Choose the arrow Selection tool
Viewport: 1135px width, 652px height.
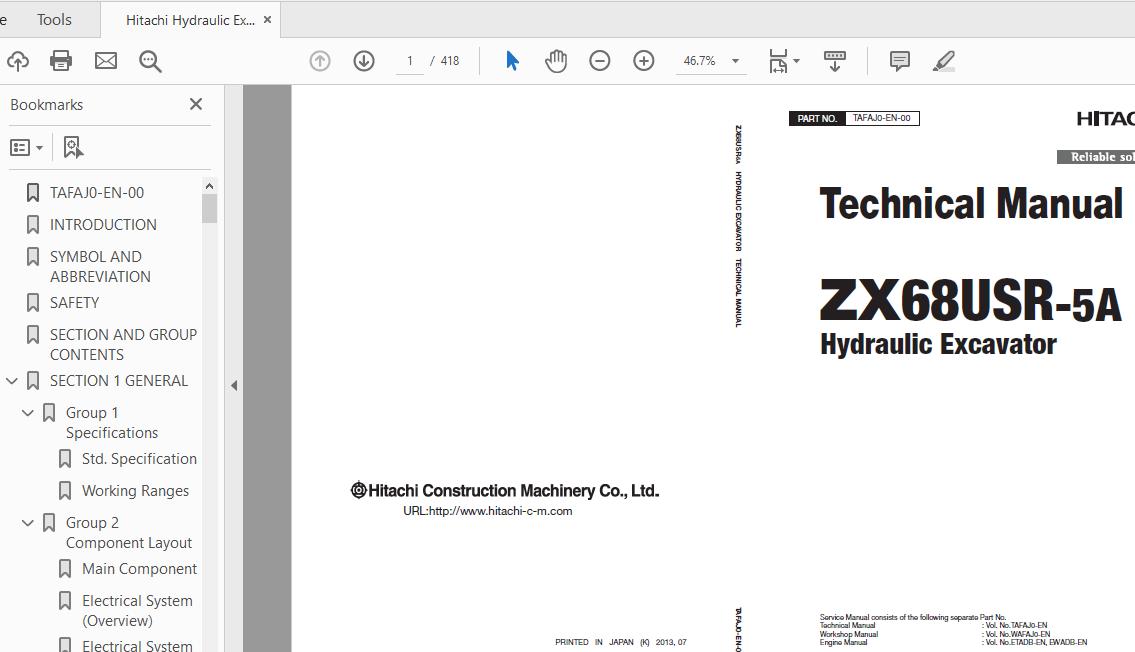[512, 61]
